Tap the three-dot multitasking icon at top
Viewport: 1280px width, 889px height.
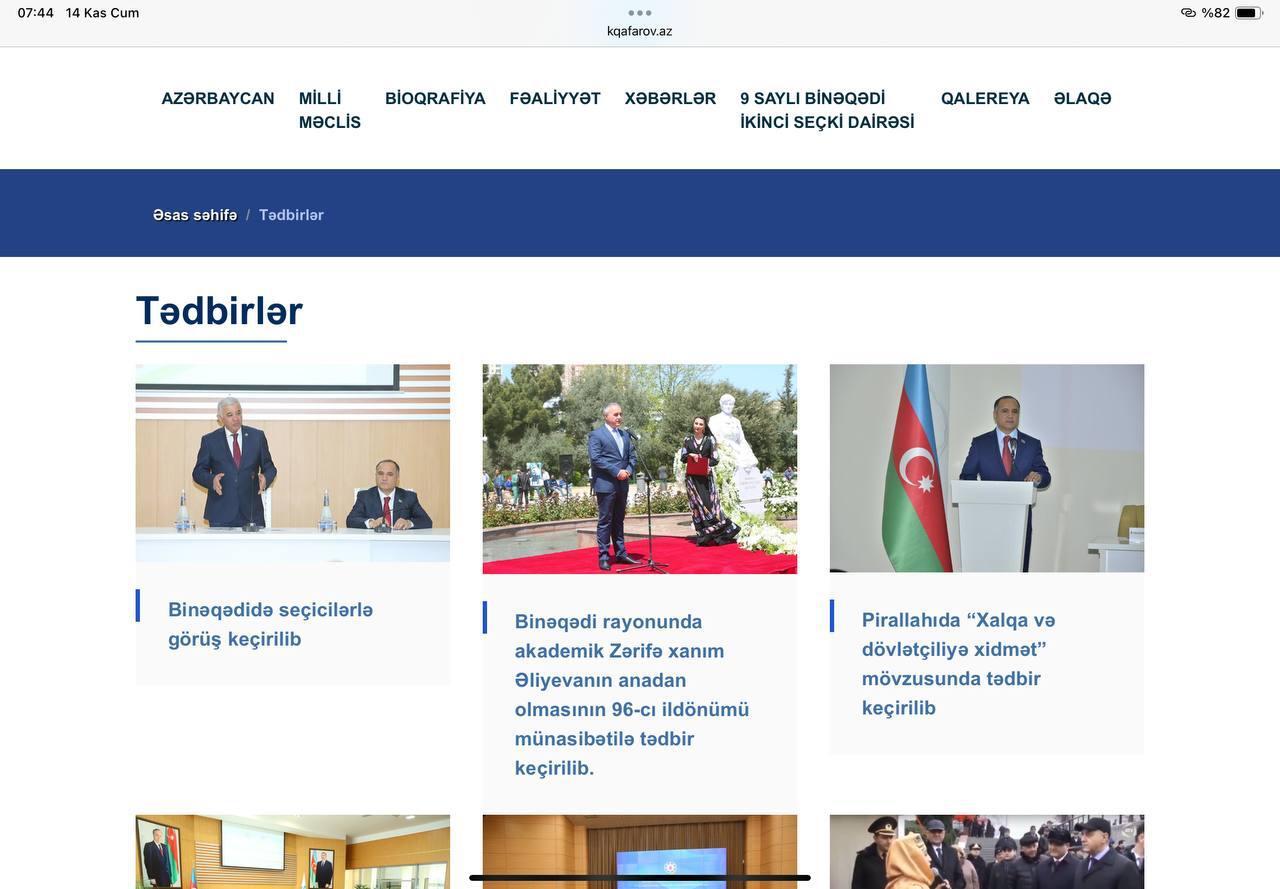[x=639, y=13]
